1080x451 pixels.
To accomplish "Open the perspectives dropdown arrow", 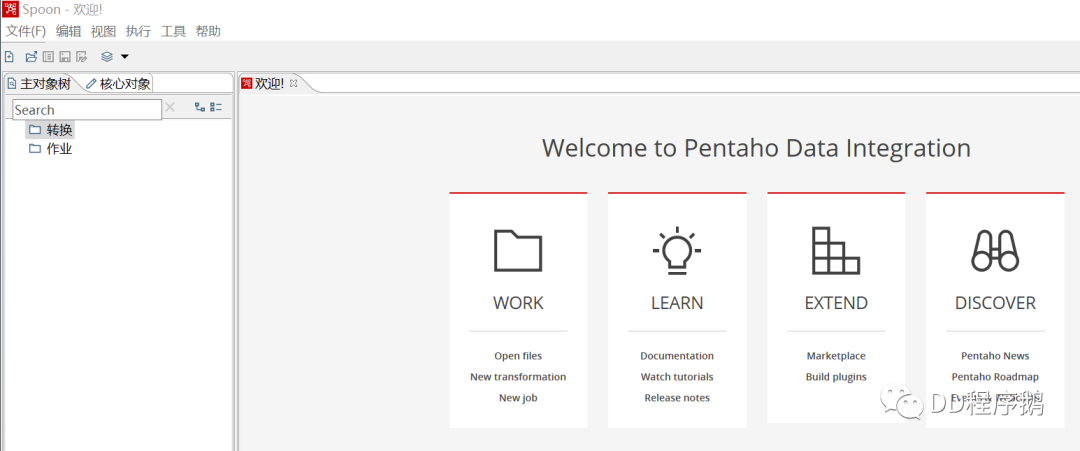I will point(125,56).
